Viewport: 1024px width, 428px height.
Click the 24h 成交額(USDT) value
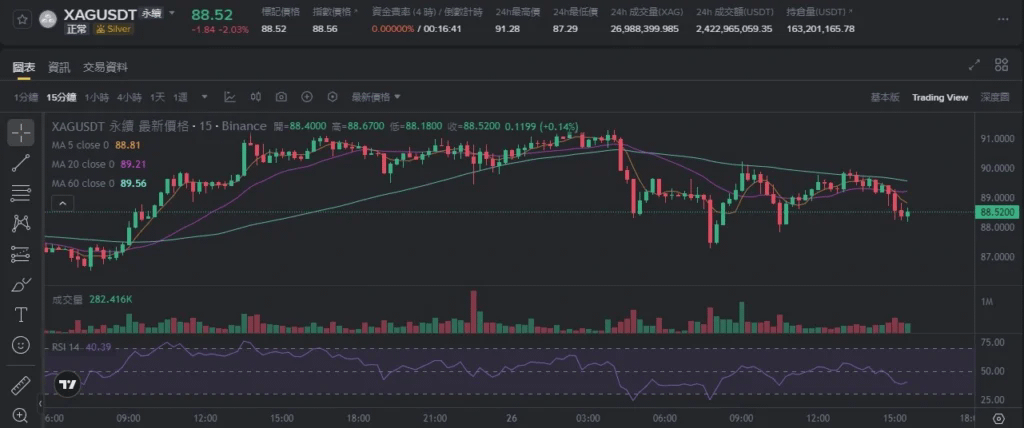734,29
